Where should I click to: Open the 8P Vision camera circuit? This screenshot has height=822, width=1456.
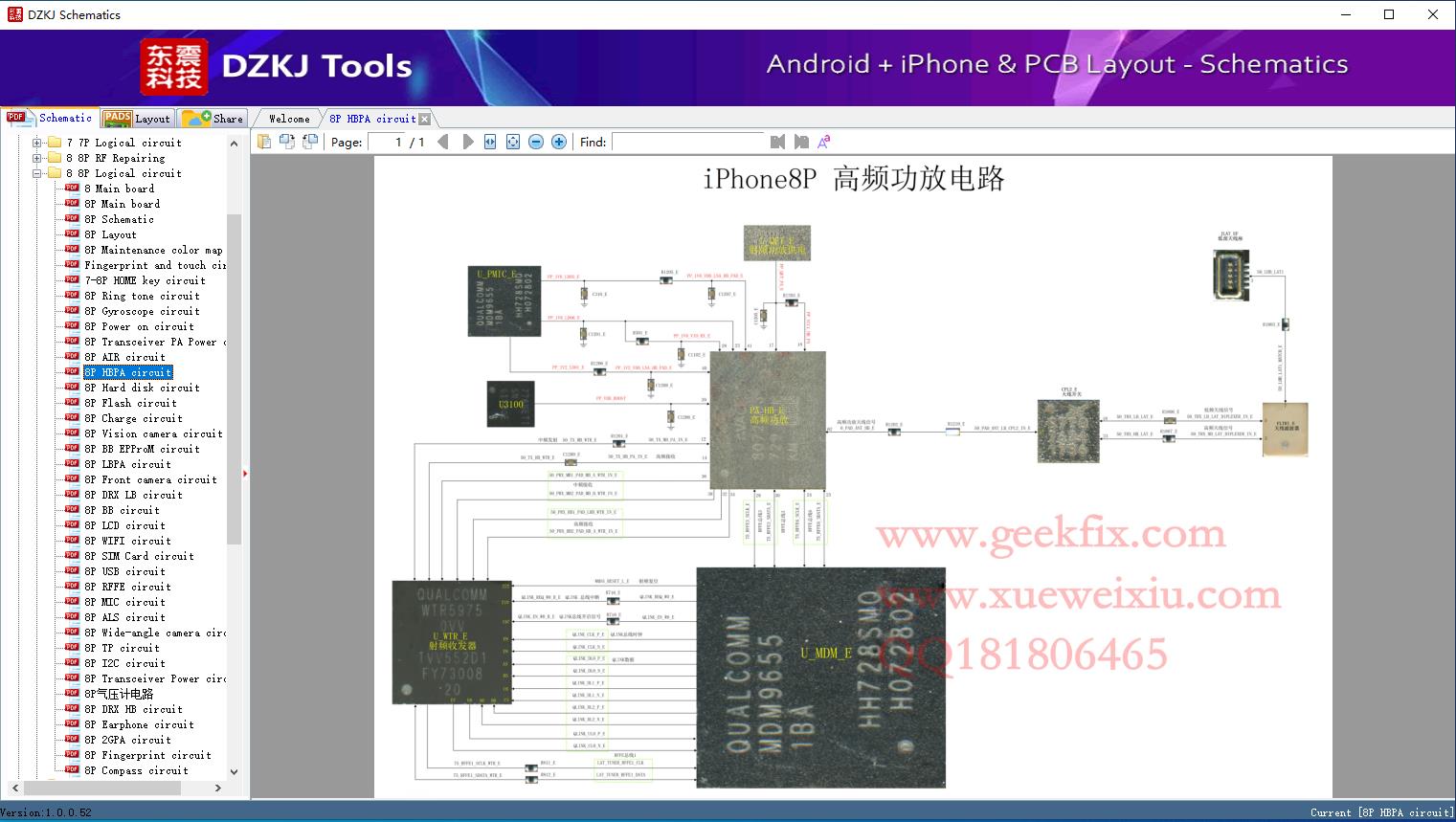(153, 433)
